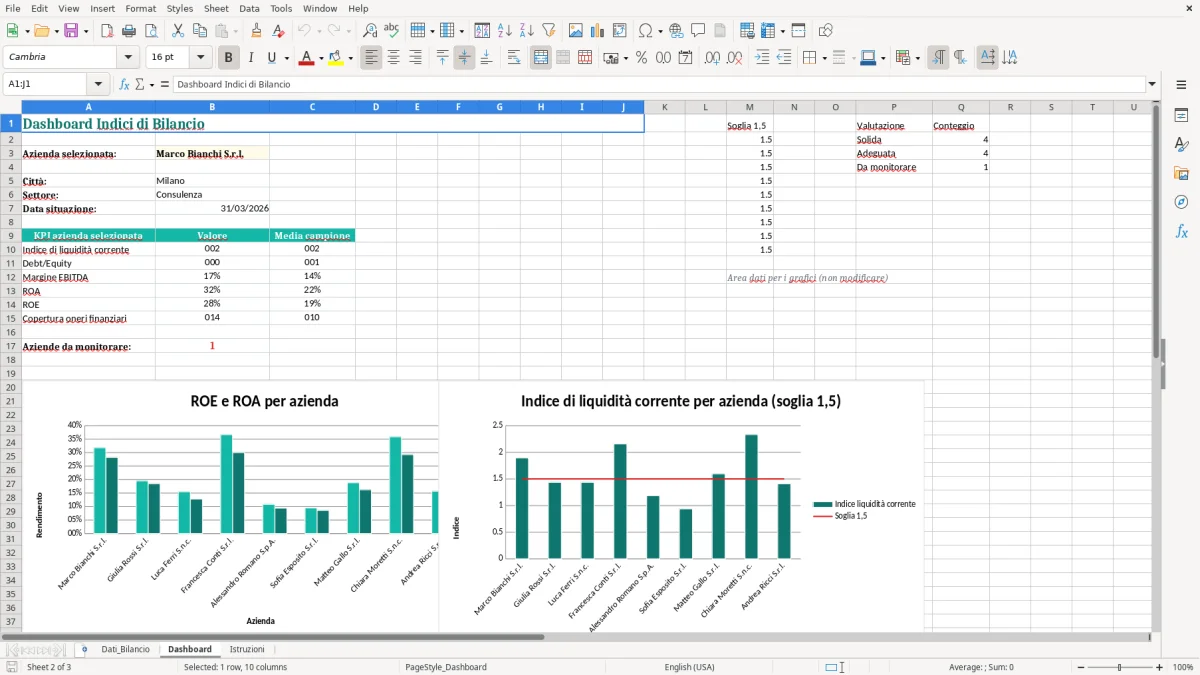
Task: Toggle Align Right
Action: coord(415,58)
